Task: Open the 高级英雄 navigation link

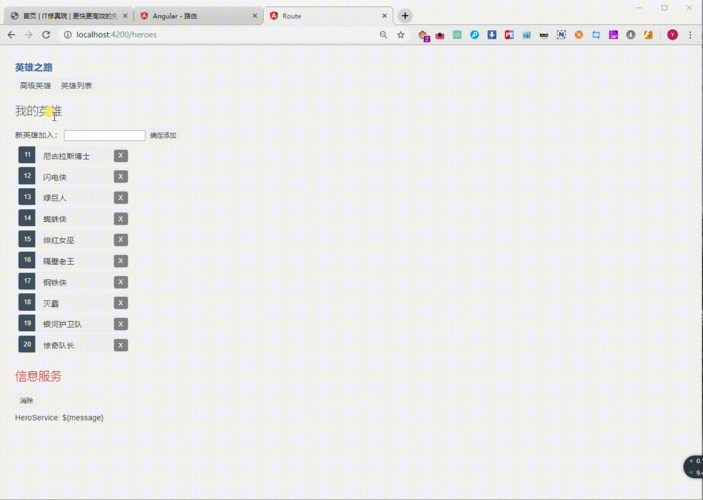Action: [x=35, y=86]
